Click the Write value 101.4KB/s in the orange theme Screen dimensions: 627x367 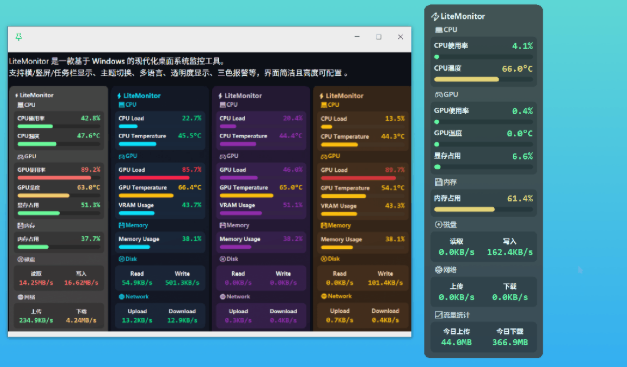[385, 283]
